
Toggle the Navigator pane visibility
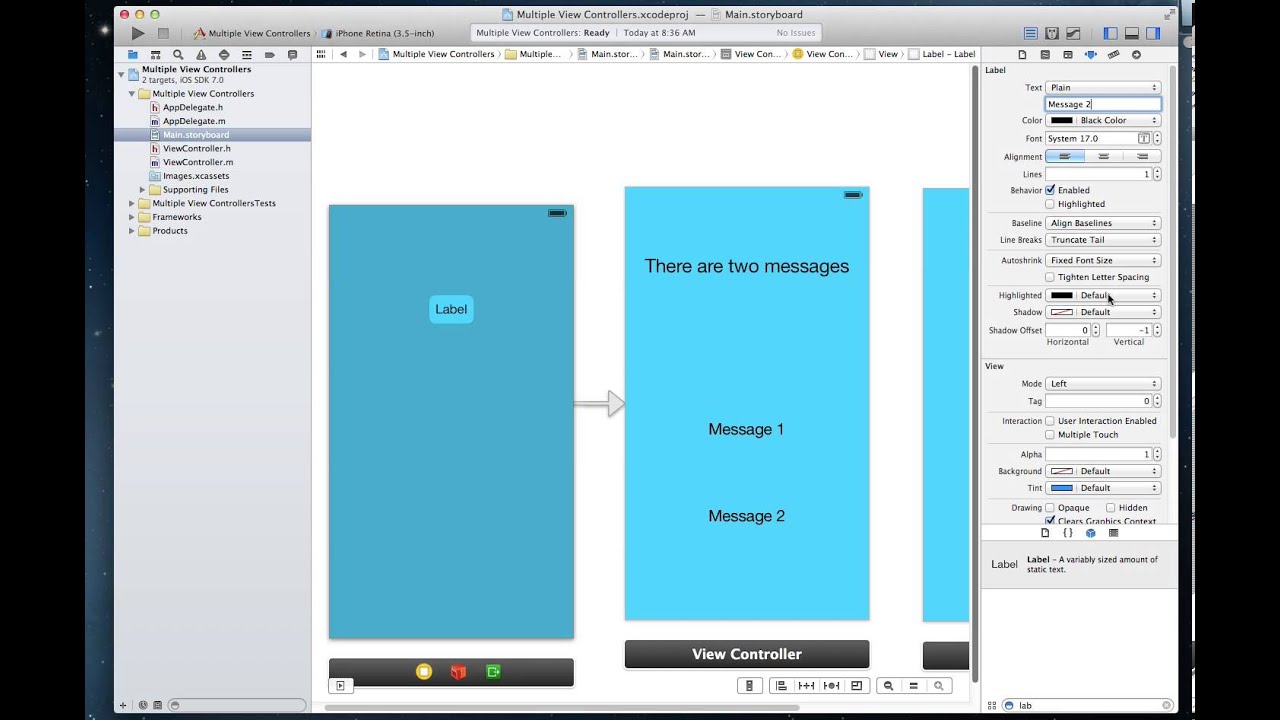[x=1110, y=33]
